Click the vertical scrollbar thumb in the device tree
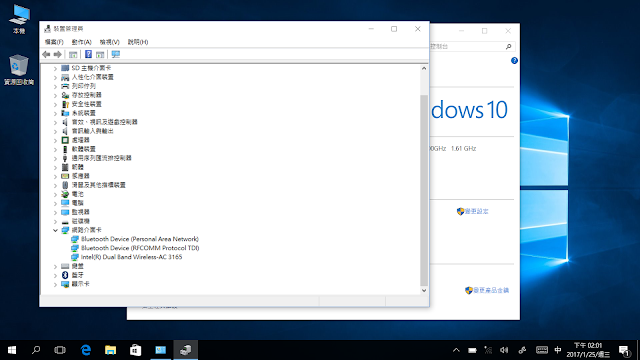This screenshot has width=640, height=360. (424, 190)
